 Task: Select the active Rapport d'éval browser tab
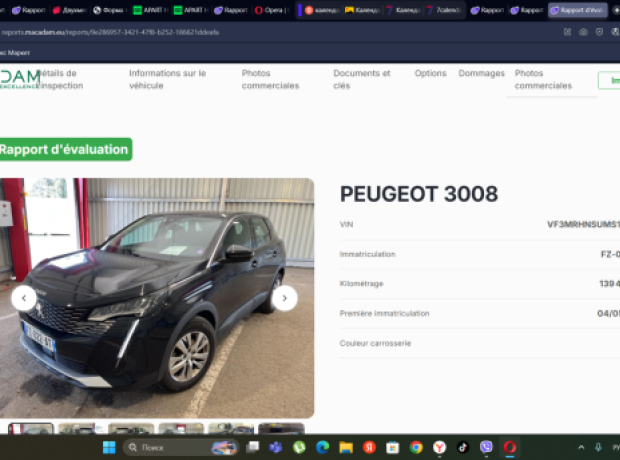point(578,10)
